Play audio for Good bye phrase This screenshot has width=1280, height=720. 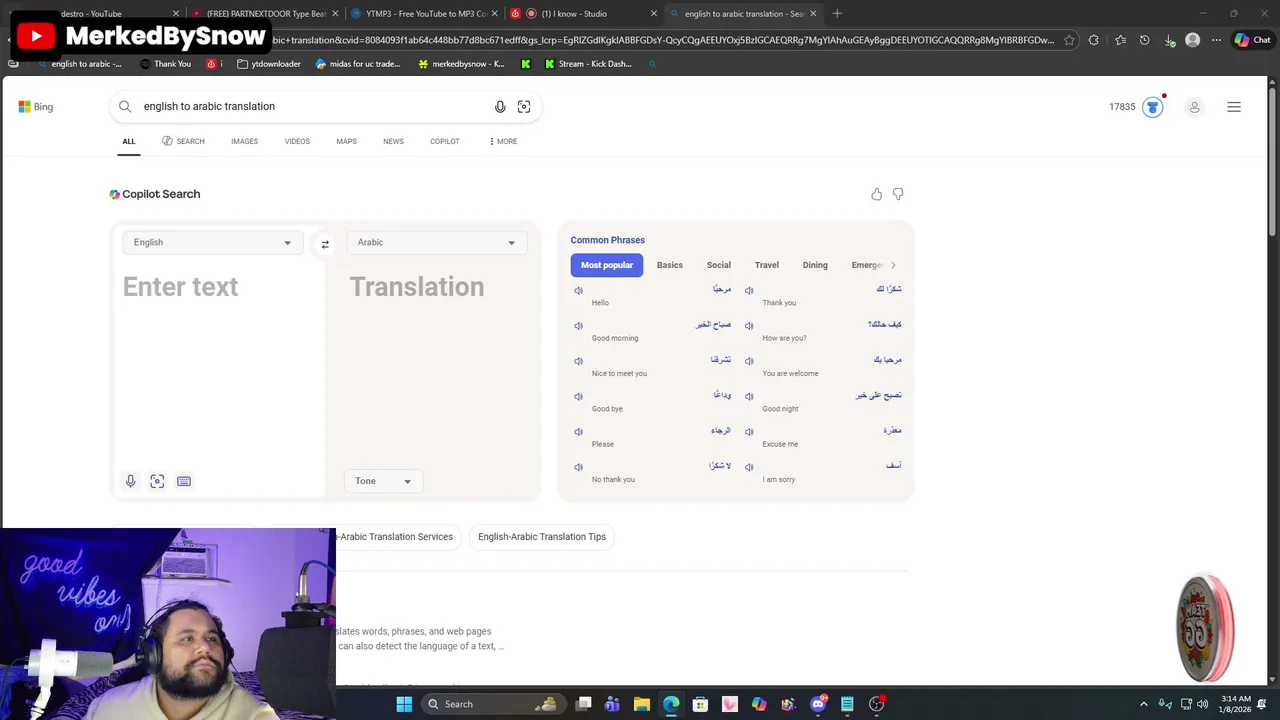point(578,397)
